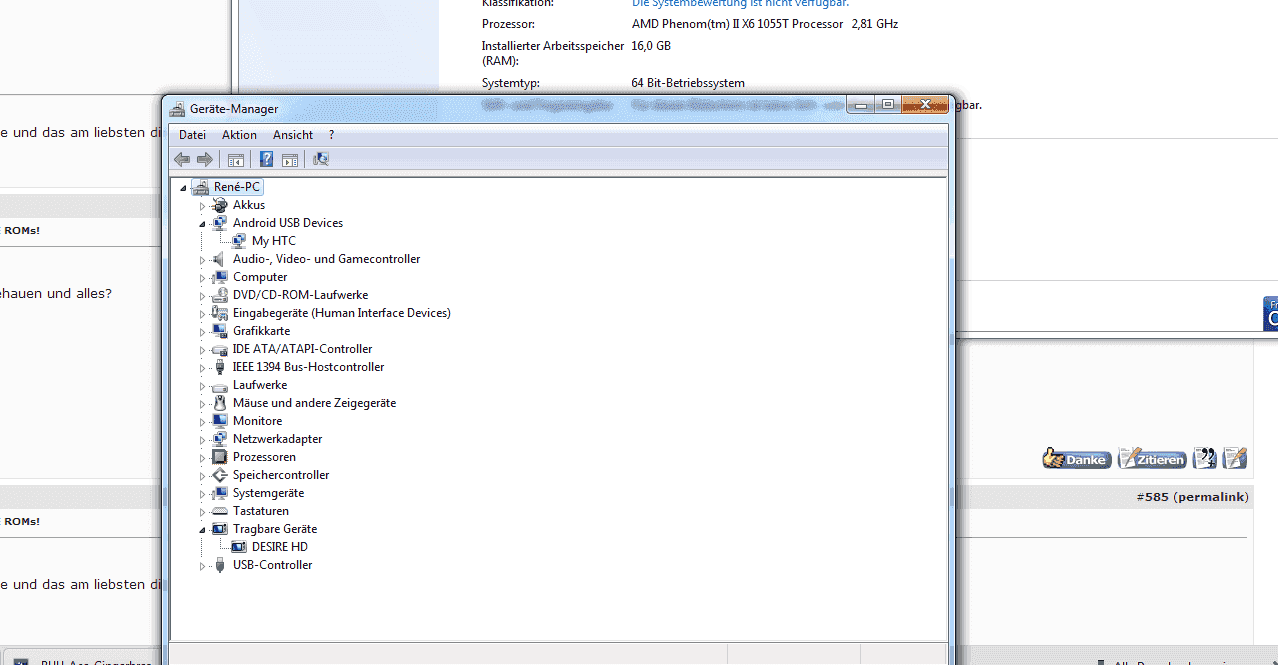Click the multi-quote icon beside Zitieren
This screenshot has height=665, width=1278.
pos(1204,458)
